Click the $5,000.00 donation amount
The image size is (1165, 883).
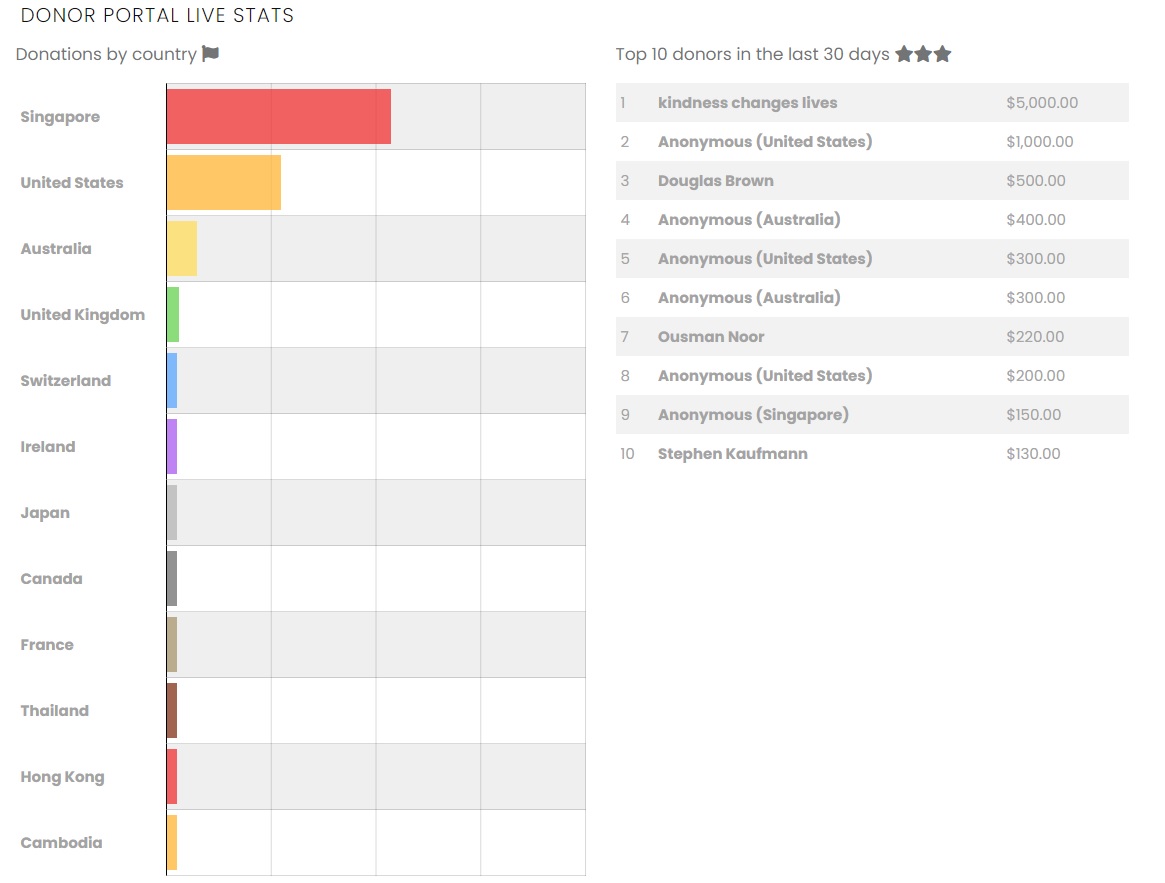tap(1042, 103)
